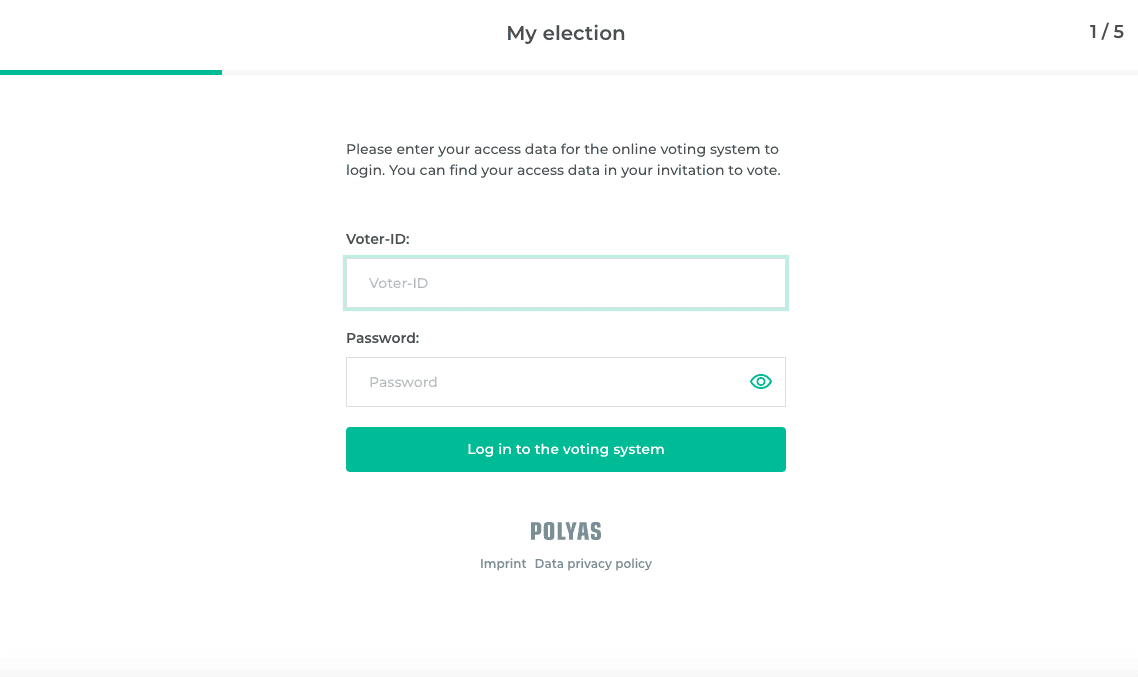Open the Imprint link

[503, 564]
